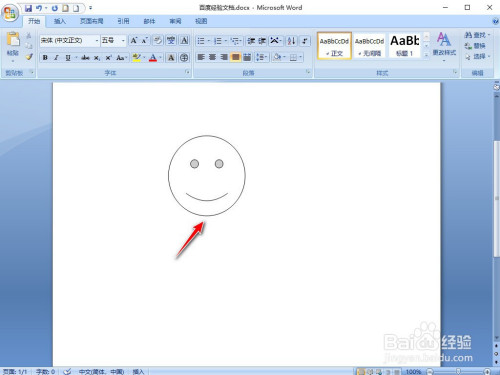Screen dimensions: 500x375
Task: Toggle bold formatting
Action: click(45, 58)
